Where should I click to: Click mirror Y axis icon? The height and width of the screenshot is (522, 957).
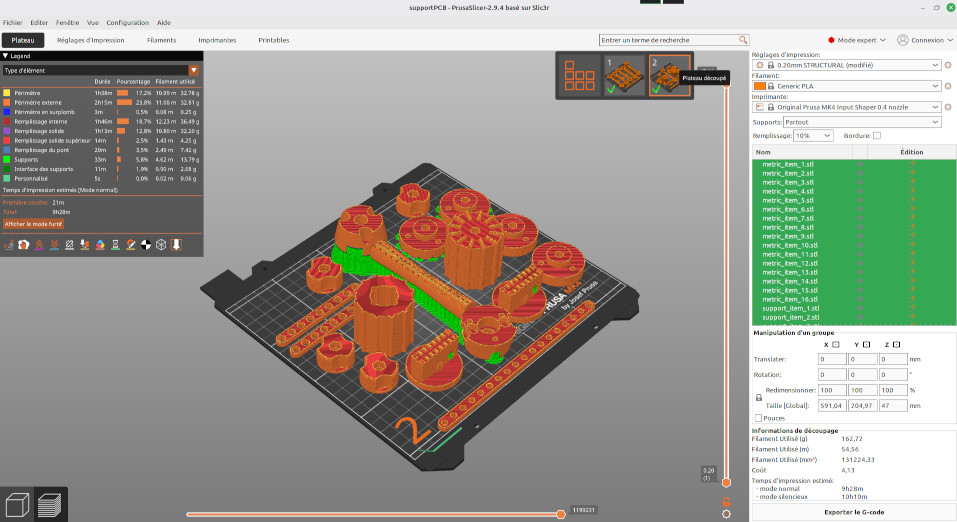pos(866,344)
